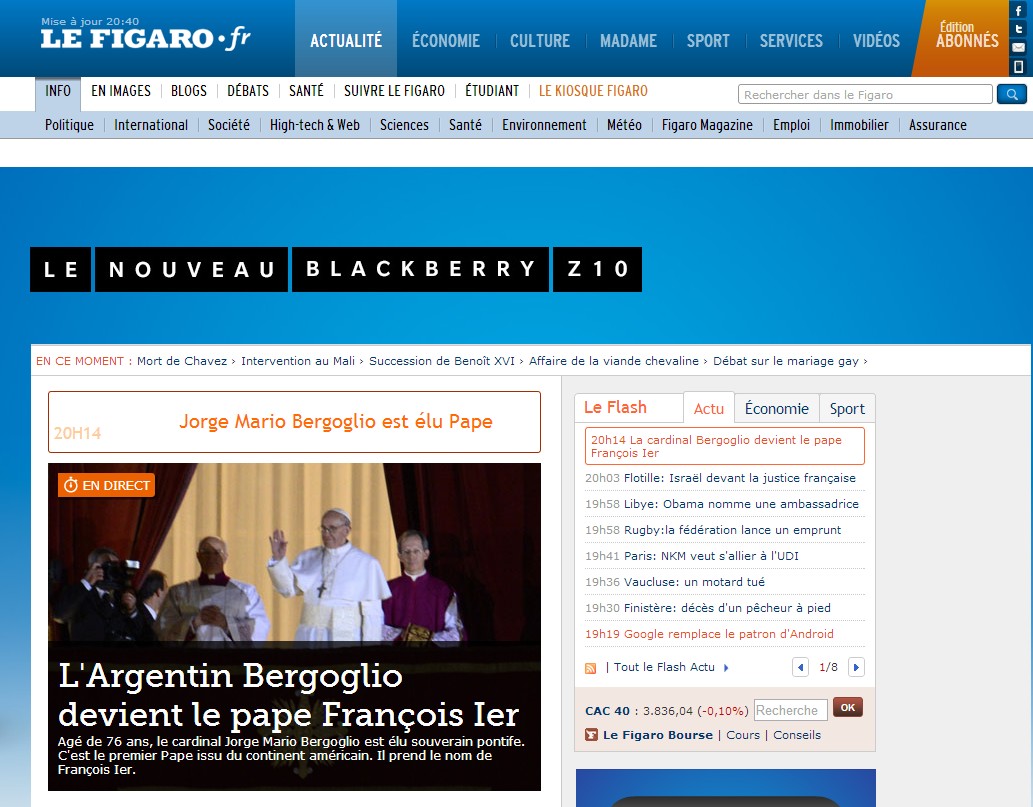
Task: Open Le Figaro's Facebook page icon
Action: 1018,11
